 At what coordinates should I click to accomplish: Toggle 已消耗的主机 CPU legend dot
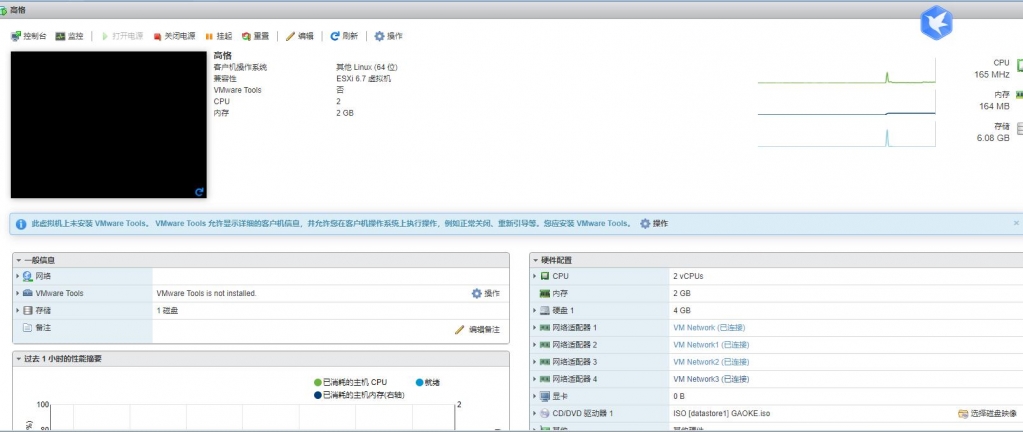pos(318,382)
